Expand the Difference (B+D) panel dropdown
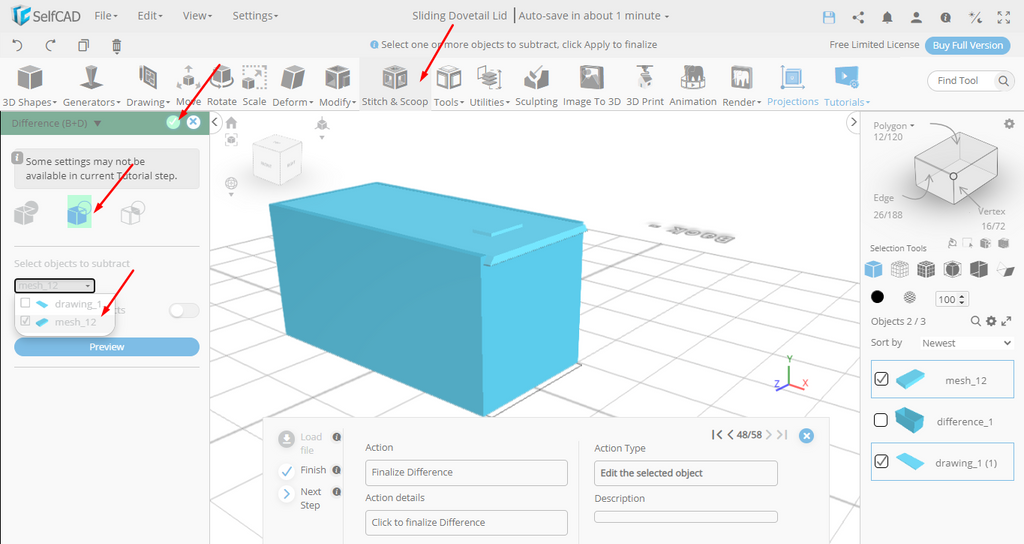 pos(97,123)
